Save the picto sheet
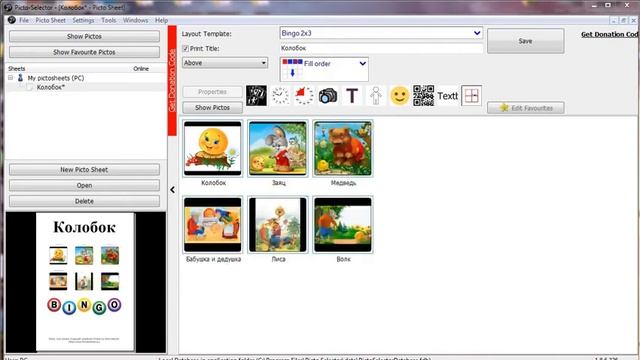 click(526, 41)
